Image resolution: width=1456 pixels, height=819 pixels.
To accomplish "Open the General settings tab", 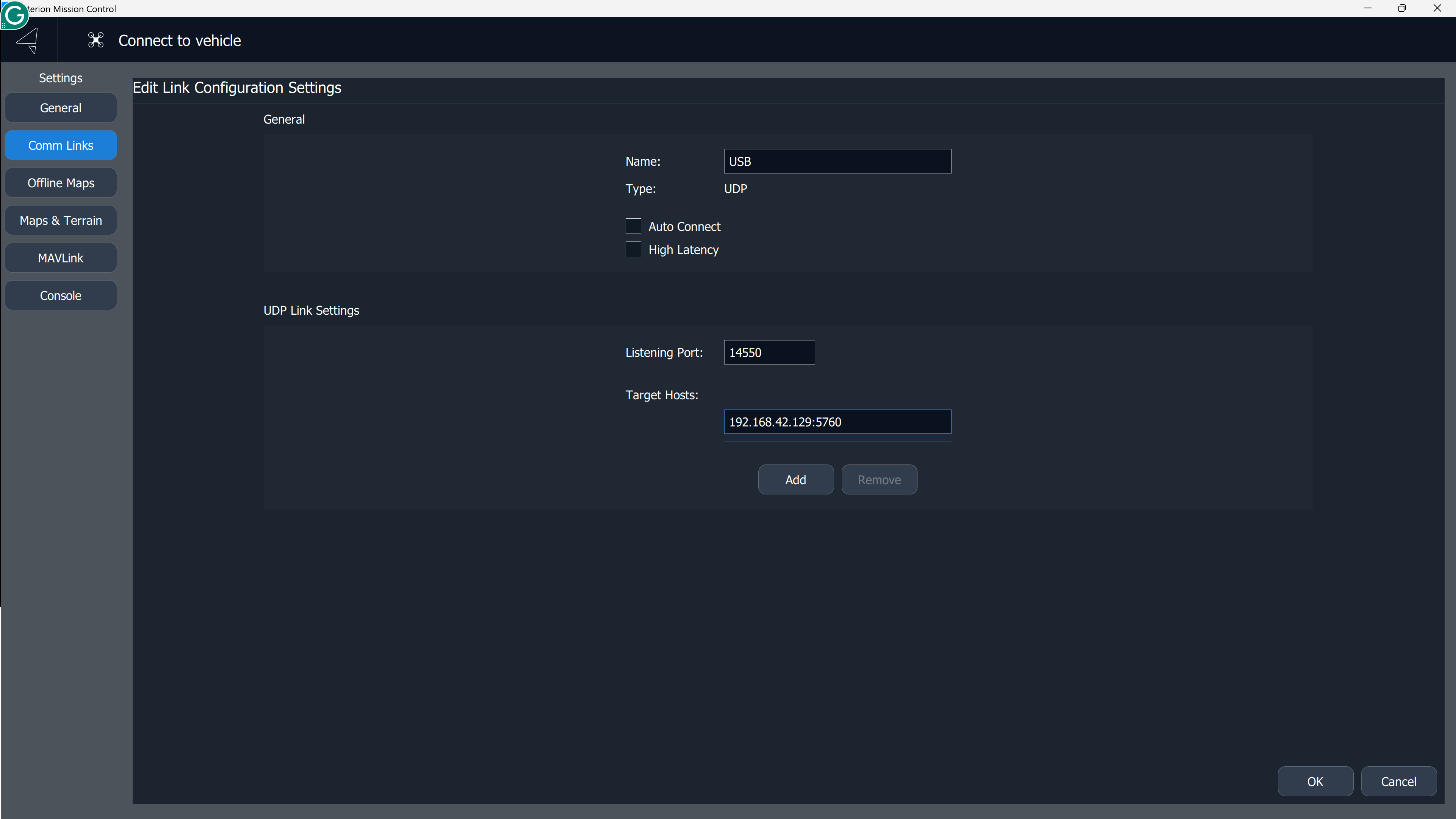I will pyautogui.click(x=61, y=108).
